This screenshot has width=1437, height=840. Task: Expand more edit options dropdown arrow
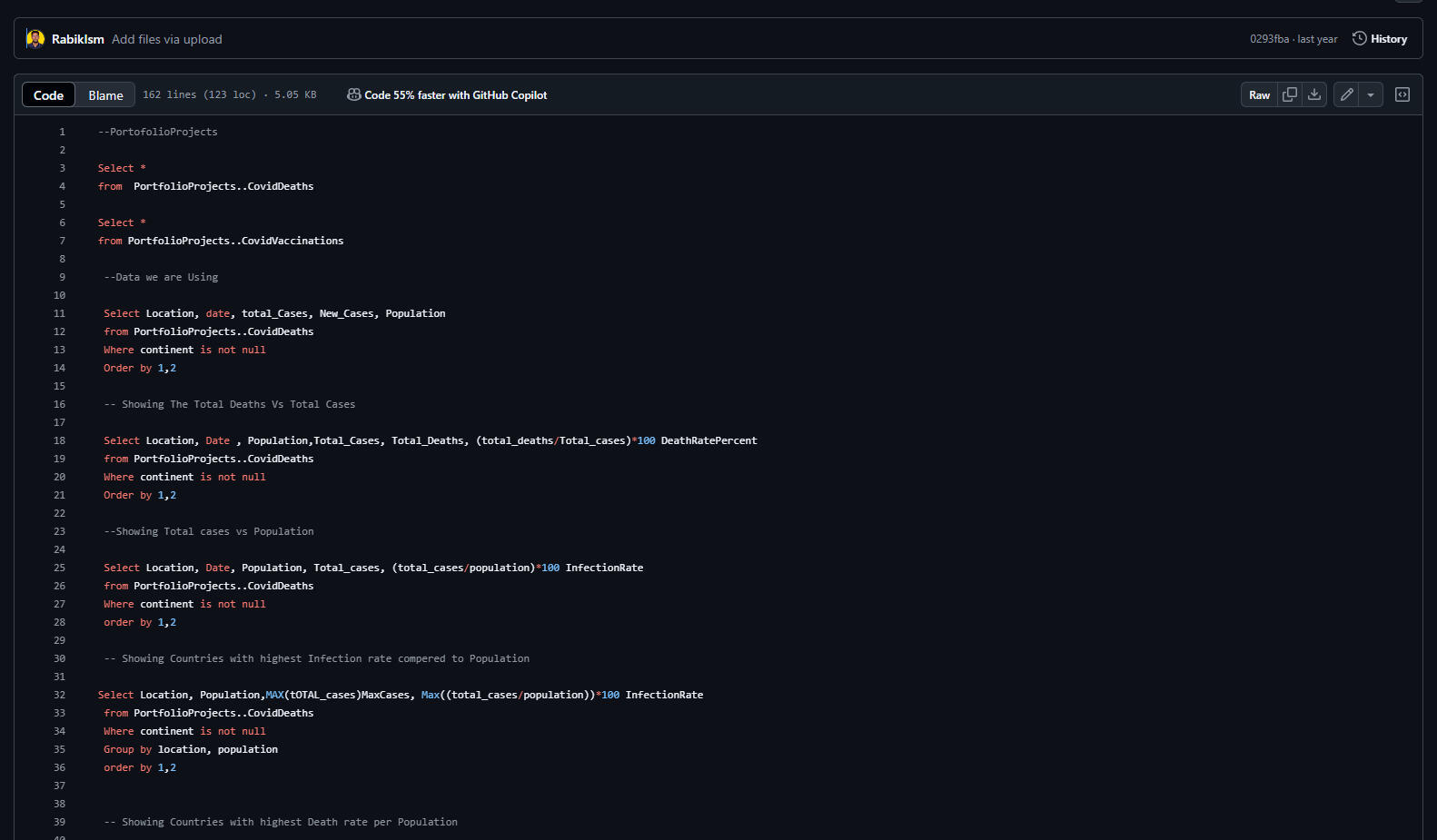point(1371,94)
